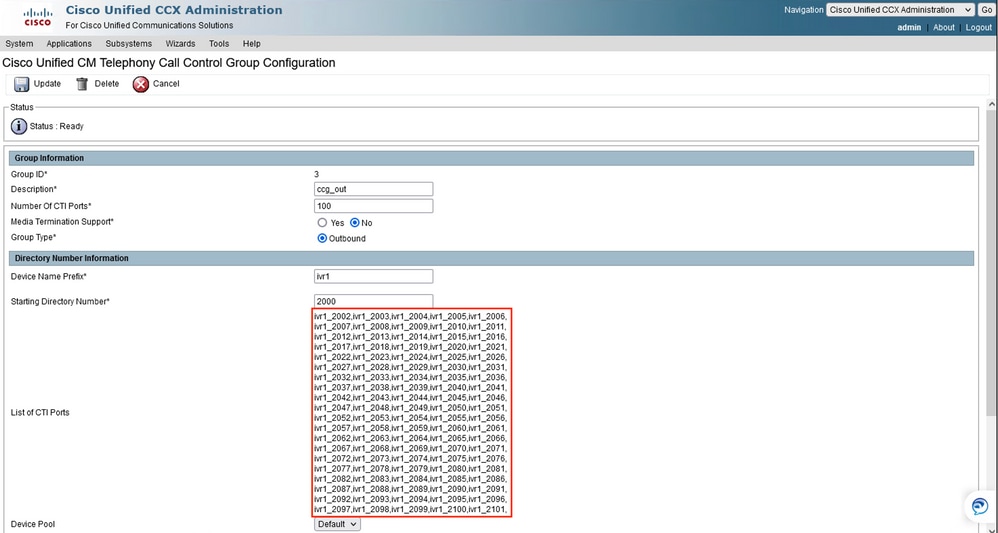998x533 pixels.
Task: Open the Navigation dropdown menu
Action: click(900, 10)
